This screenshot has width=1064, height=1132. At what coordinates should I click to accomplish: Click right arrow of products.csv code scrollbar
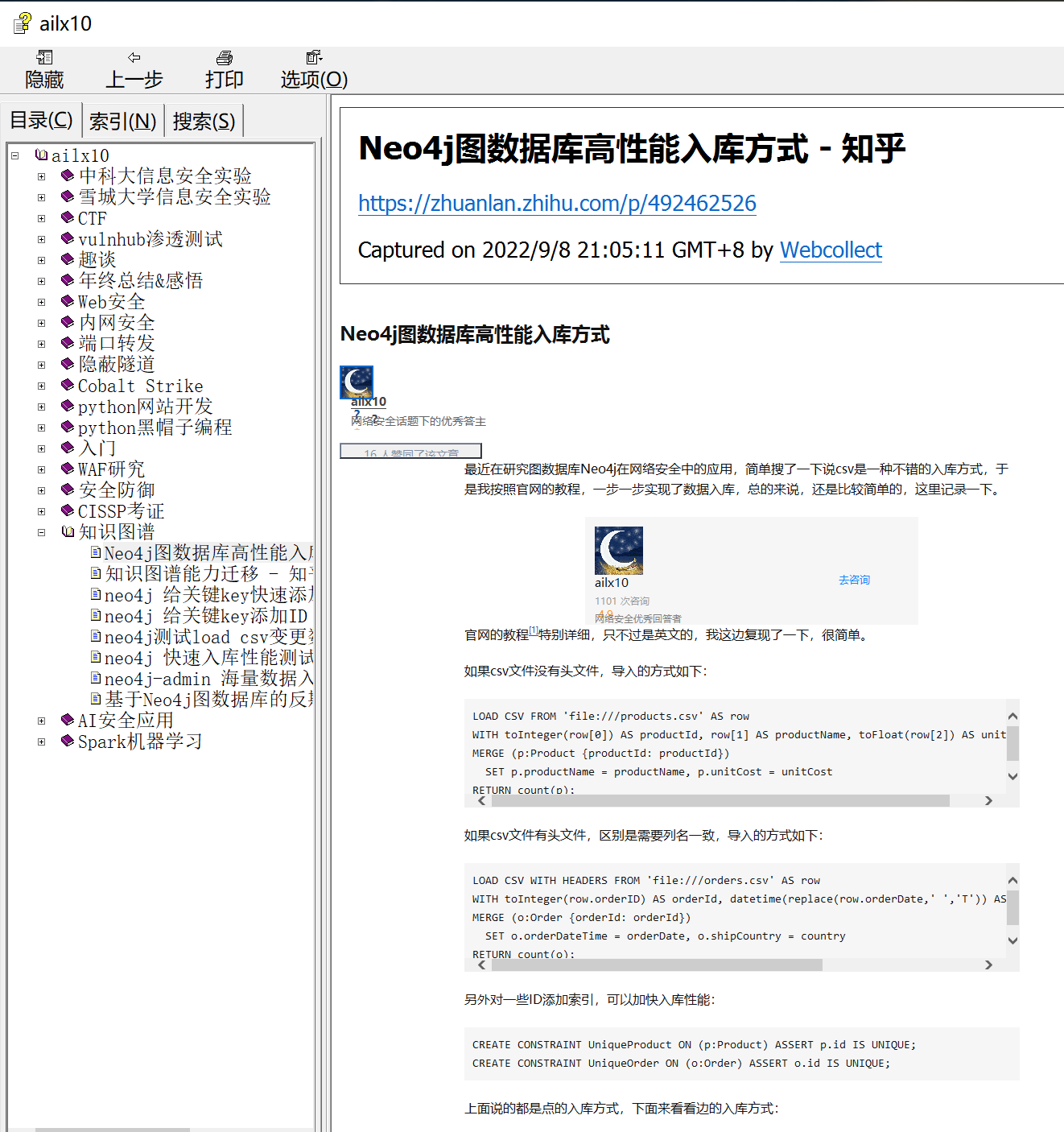click(988, 800)
